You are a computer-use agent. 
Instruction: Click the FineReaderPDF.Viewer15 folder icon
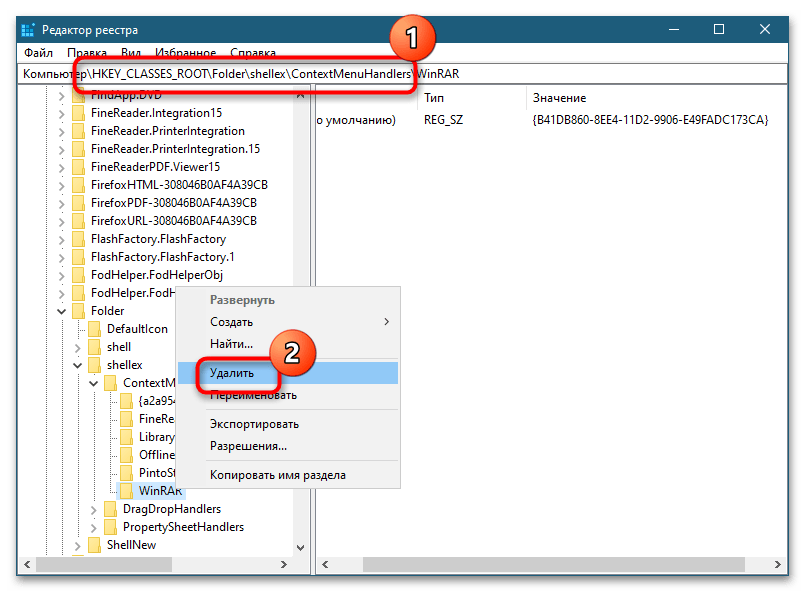click(x=78, y=167)
